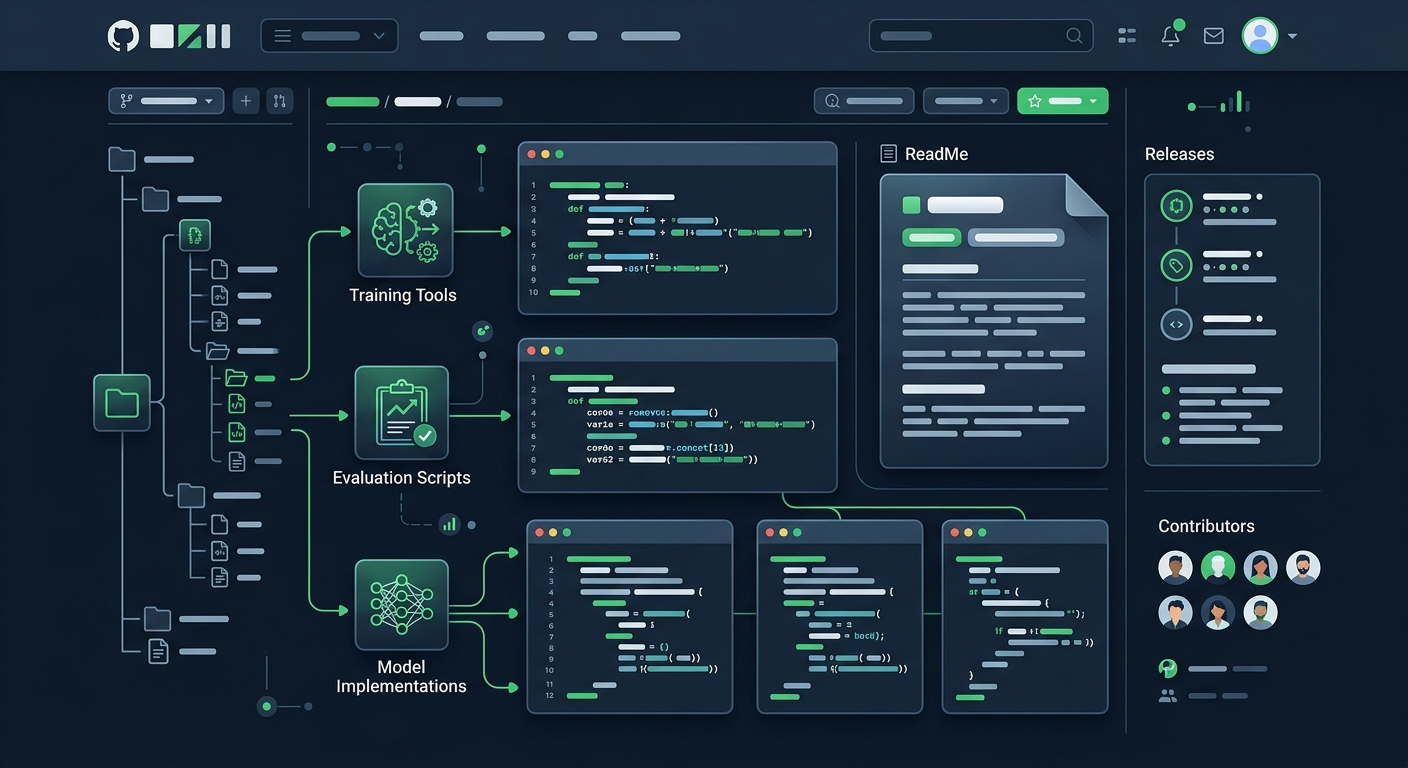Open the hamburger menu dropdown in header

pyautogui.click(x=329, y=36)
